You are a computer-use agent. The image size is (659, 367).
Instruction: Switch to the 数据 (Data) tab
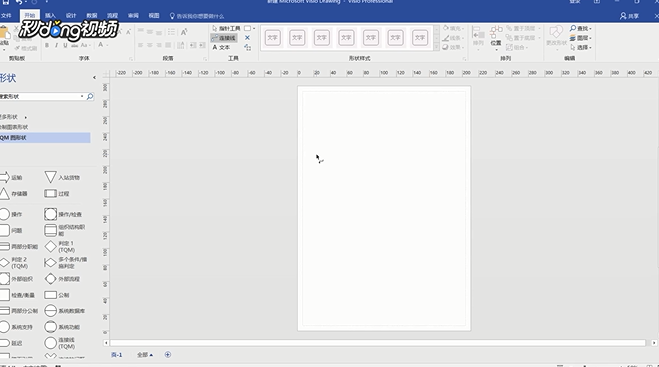click(x=92, y=16)
